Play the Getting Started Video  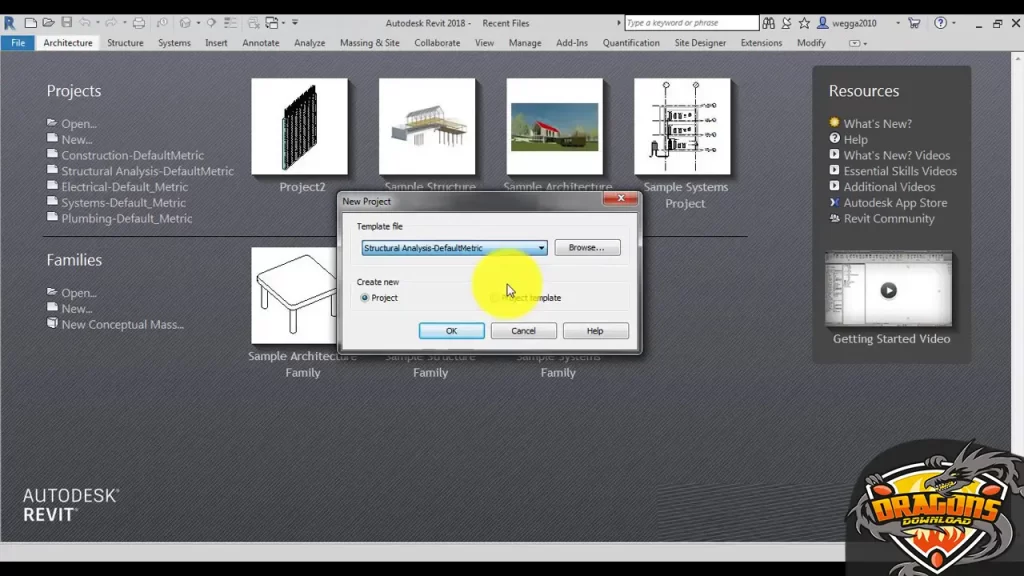coord(889,290)
